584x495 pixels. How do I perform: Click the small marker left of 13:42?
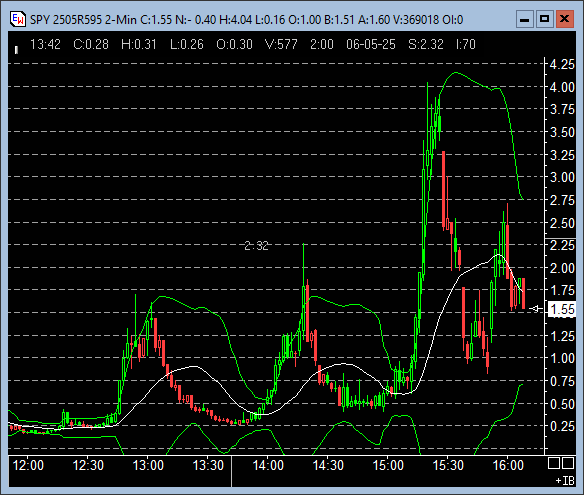click(16, 50)
